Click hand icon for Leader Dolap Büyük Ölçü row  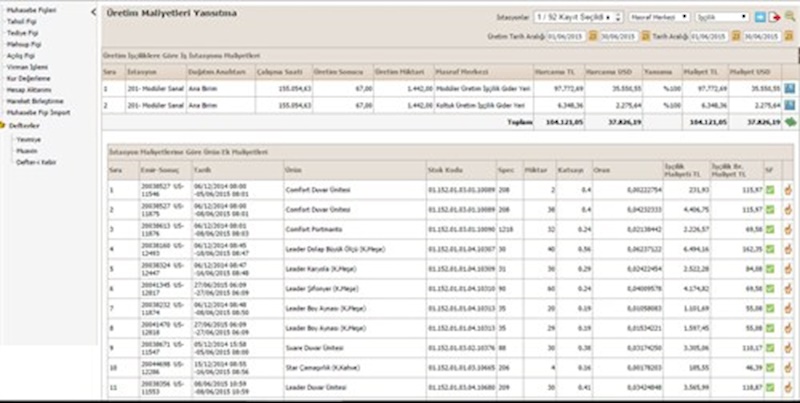(x=787, y=249)
